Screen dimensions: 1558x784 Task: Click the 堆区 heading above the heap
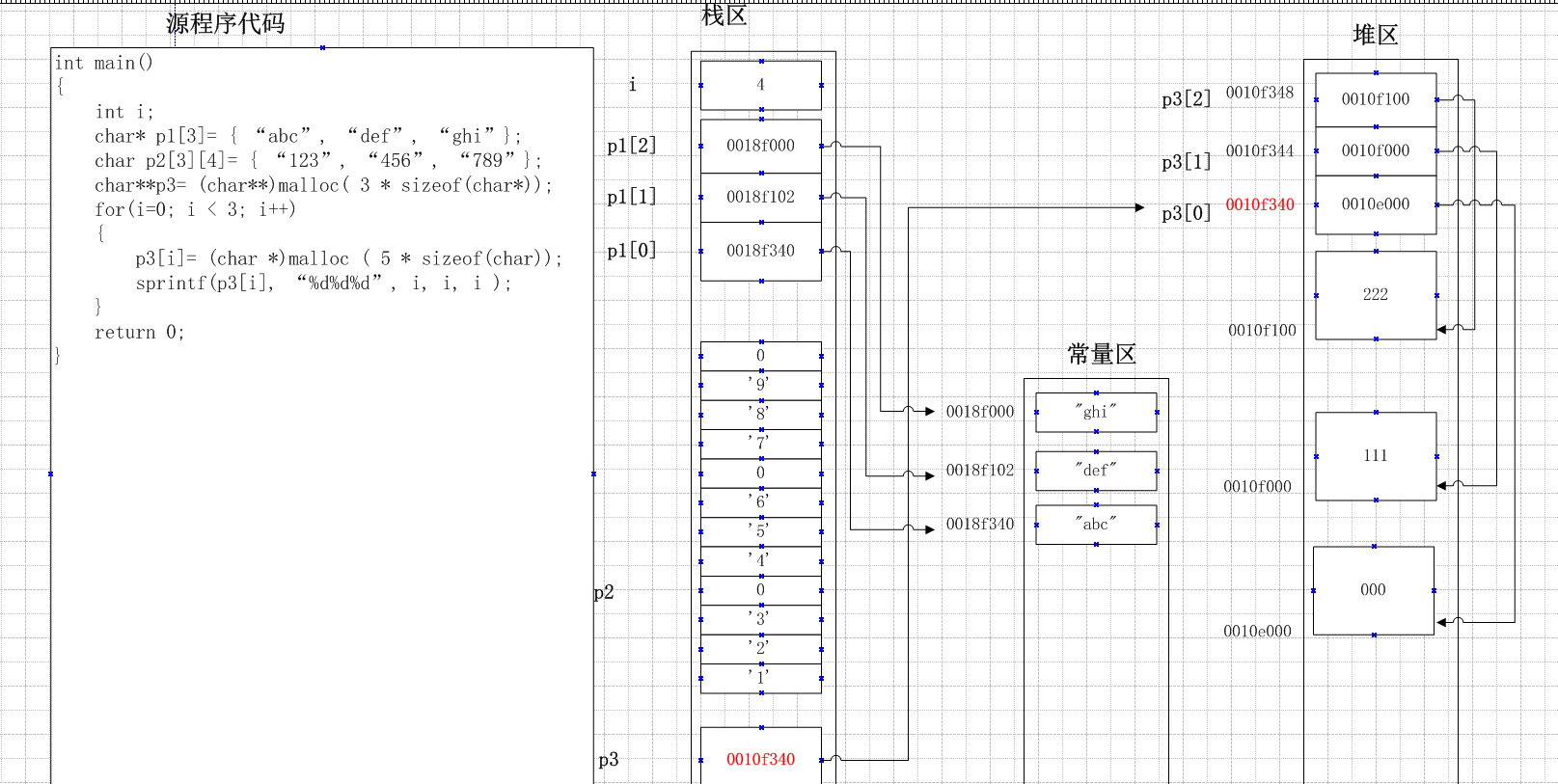(1376, 36)
